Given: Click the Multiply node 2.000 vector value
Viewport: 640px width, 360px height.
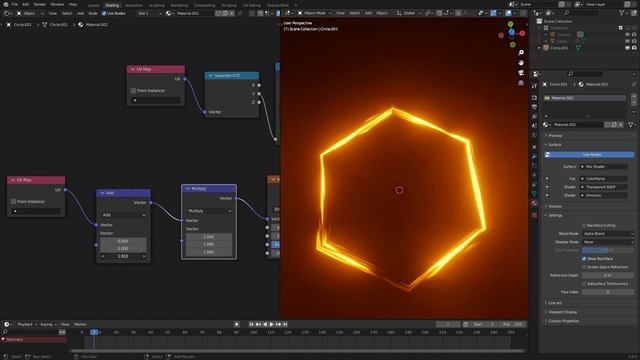Looking at the screenshot, I should click(x=209, y=236).
